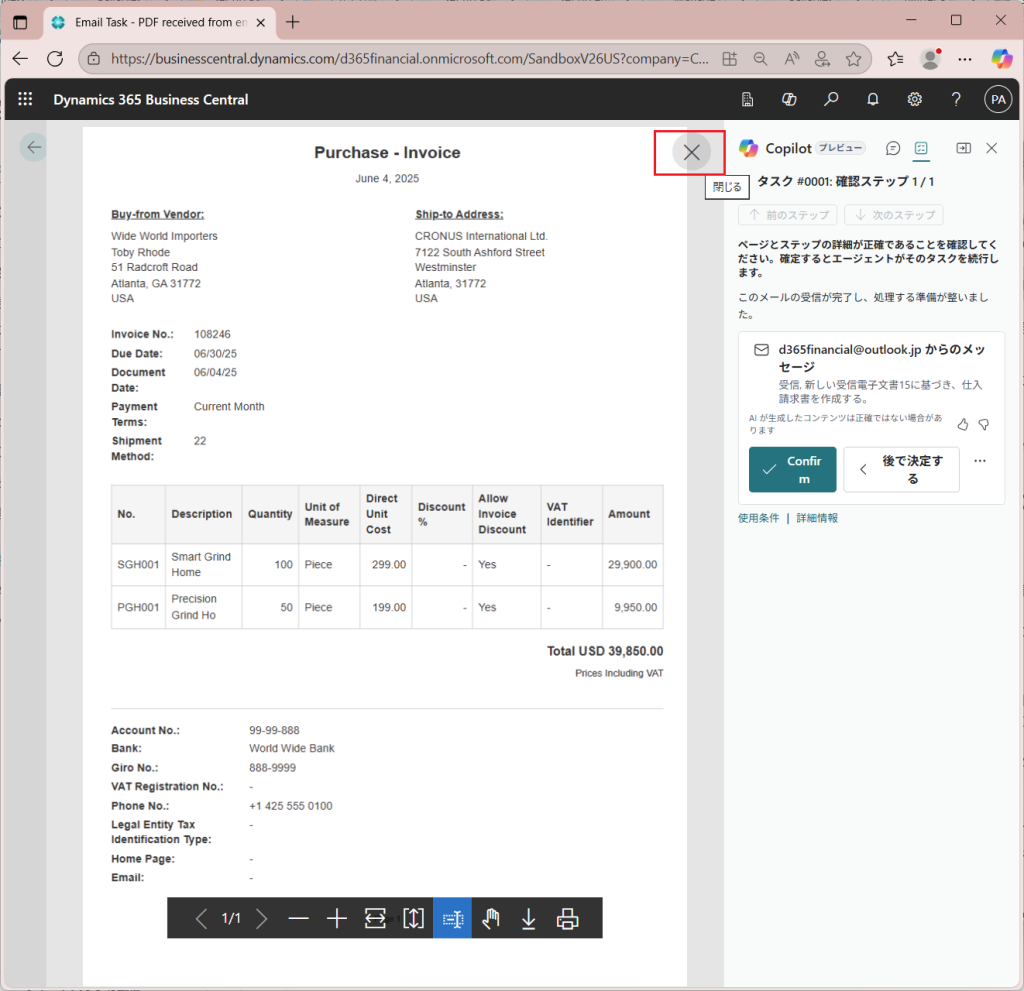Screen dimensions: 1024x991
Task: Click the browser address bar URL
Action: 409,59
